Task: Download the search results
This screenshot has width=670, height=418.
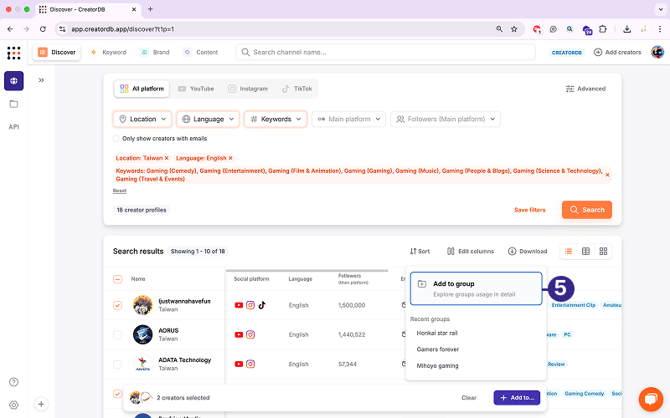Action: (527, 251)
